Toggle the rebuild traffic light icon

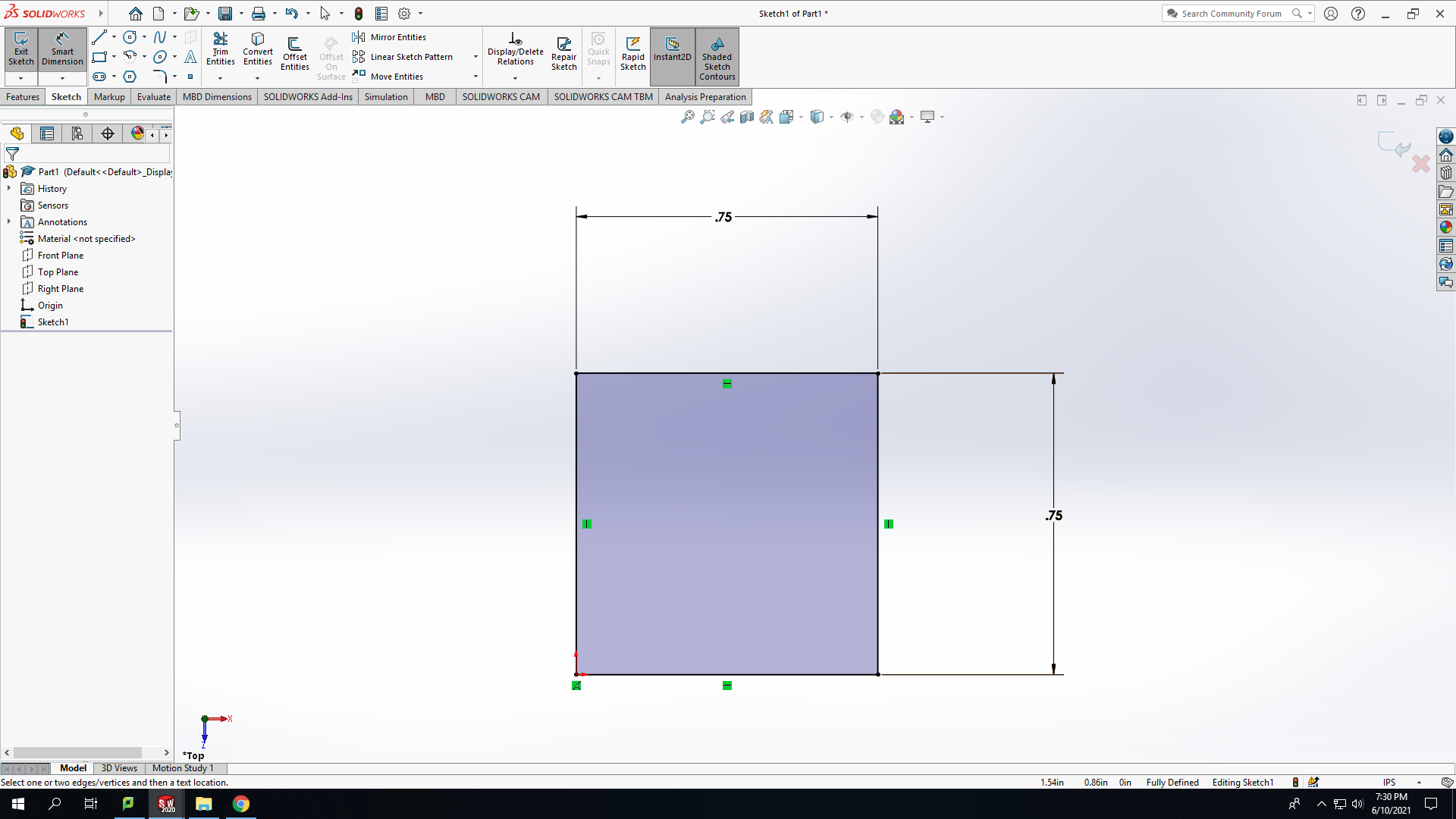tap(359, 14)
